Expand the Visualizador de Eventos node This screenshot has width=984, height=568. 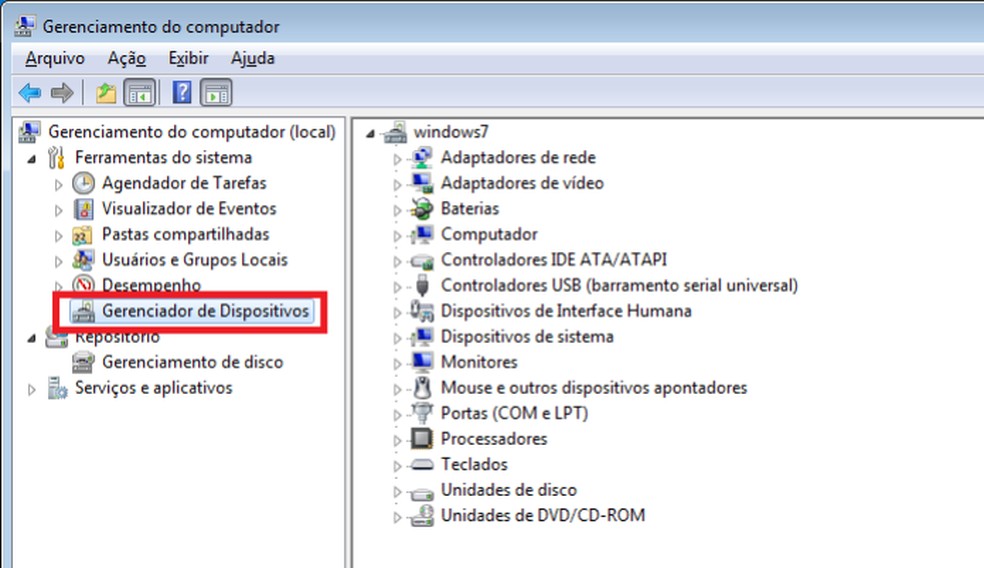[x=58, y=210]
